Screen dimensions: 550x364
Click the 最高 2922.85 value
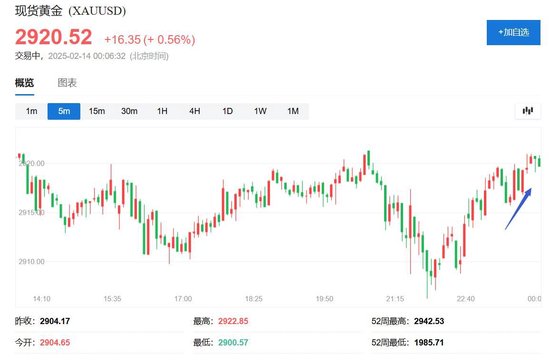(233, 321)
